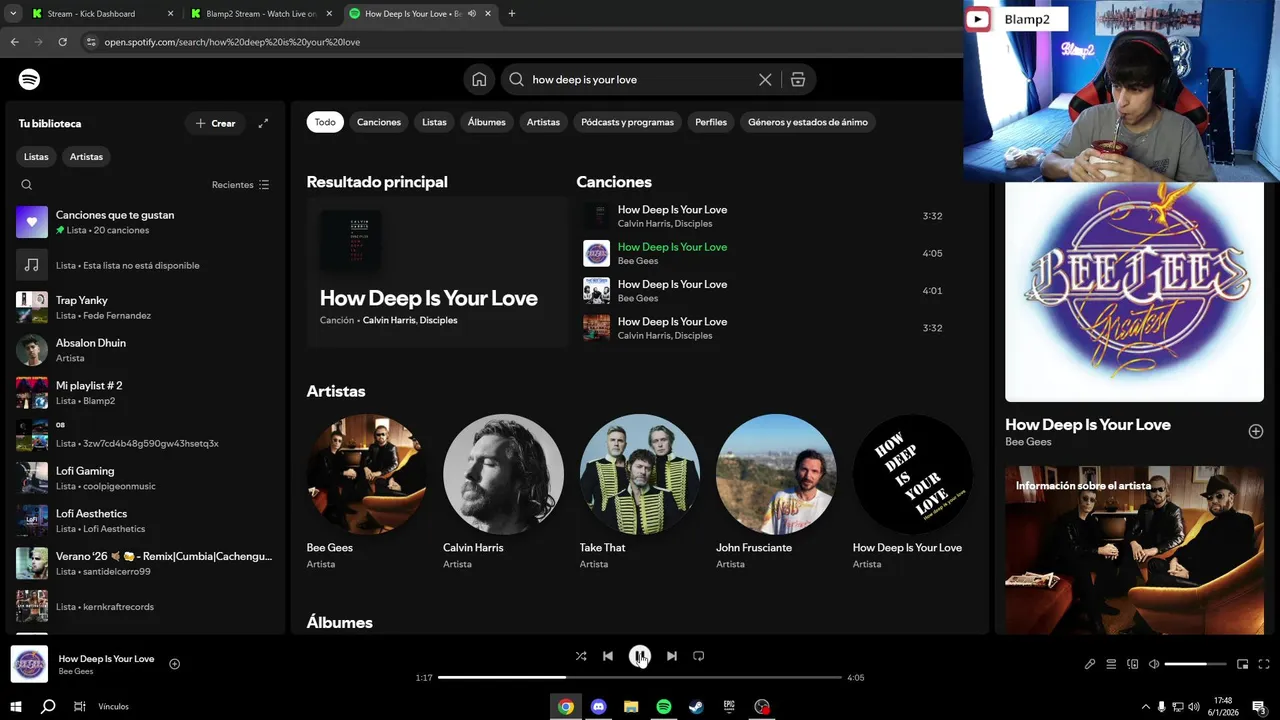The width and height of the screenshot is (1280, 720).
Task: Click the song progress bar
Action: pyautogui.click(x=640, y=677)
